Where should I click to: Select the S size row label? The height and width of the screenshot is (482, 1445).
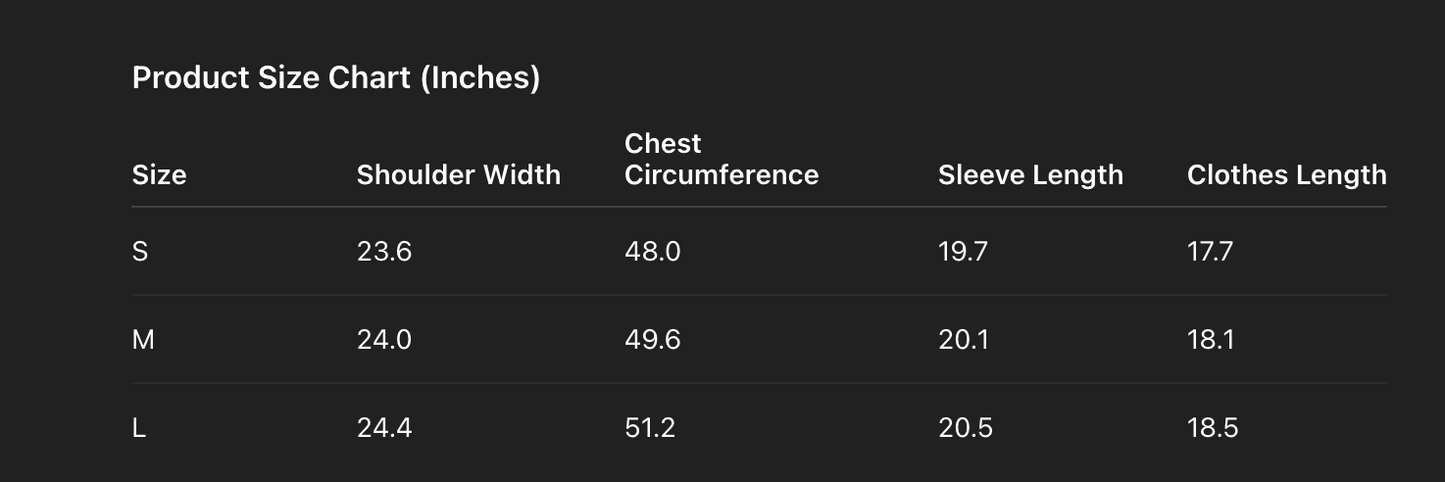click(x=140, y=252)
